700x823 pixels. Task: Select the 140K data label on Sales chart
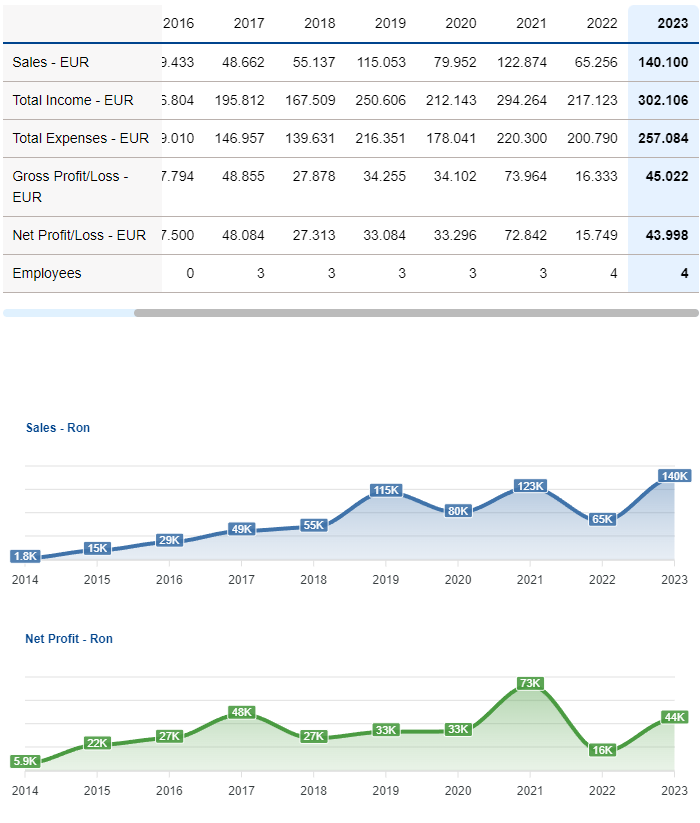click(674, 476)
